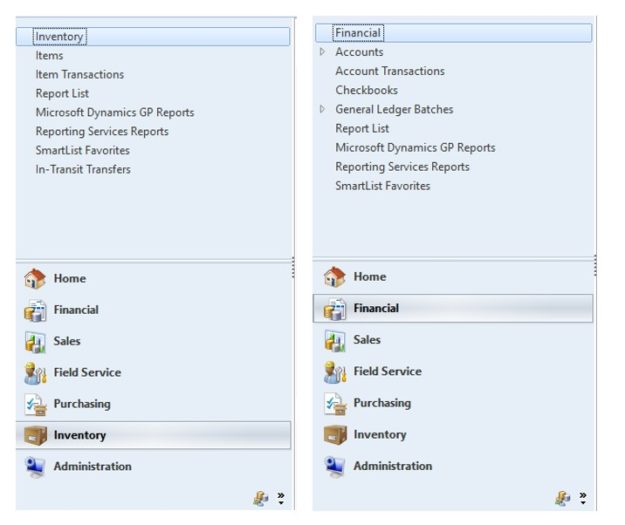Open Account Transactions

point(390,71)
